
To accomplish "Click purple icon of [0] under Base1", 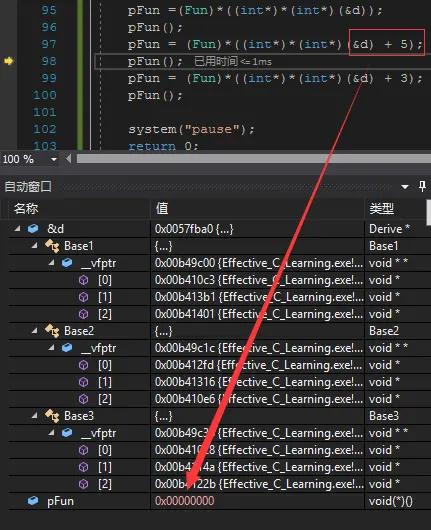I will click(83, 280).
